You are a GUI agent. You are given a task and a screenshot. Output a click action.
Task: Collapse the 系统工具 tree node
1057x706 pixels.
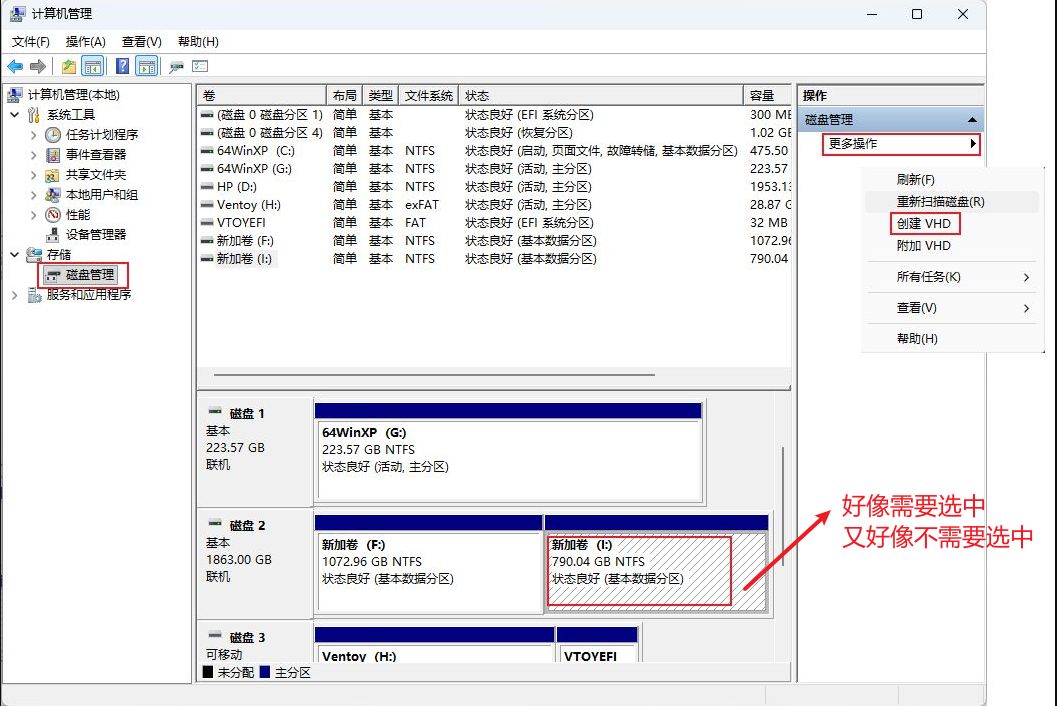(15, 115)
